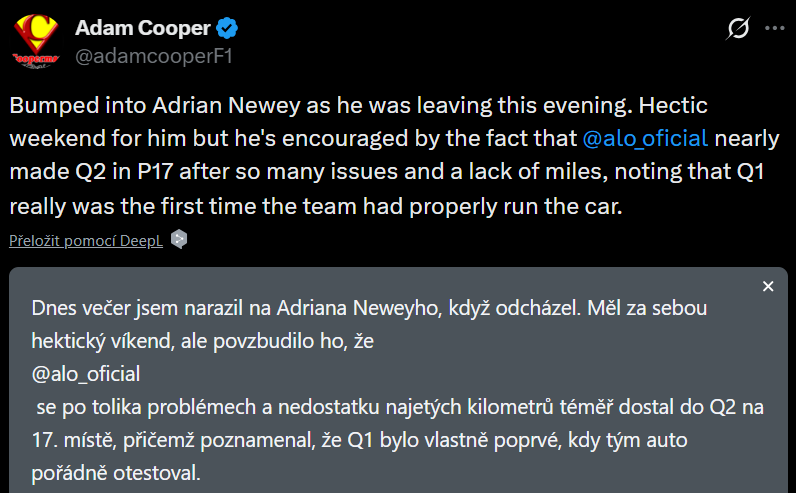The height and width of the screenshot is (493, 796).
Task: Open Grok actions with the slashed-circle icon
Action: tap(738, 29)
